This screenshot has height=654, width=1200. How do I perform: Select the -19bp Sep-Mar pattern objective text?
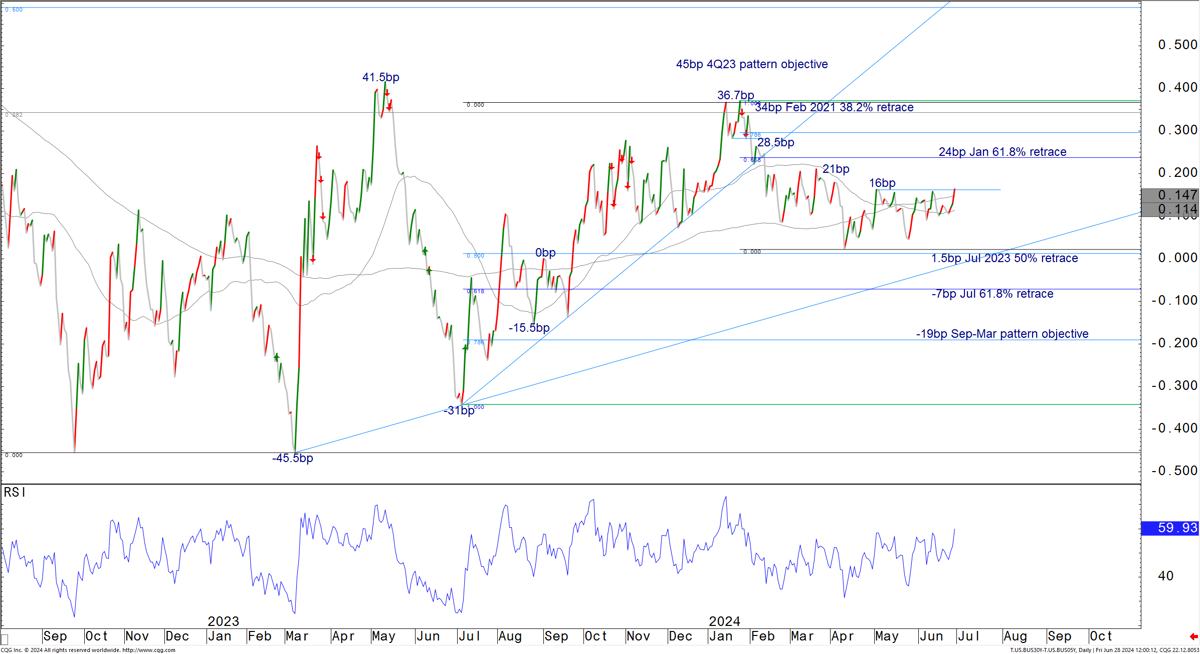pos(1002,334)
